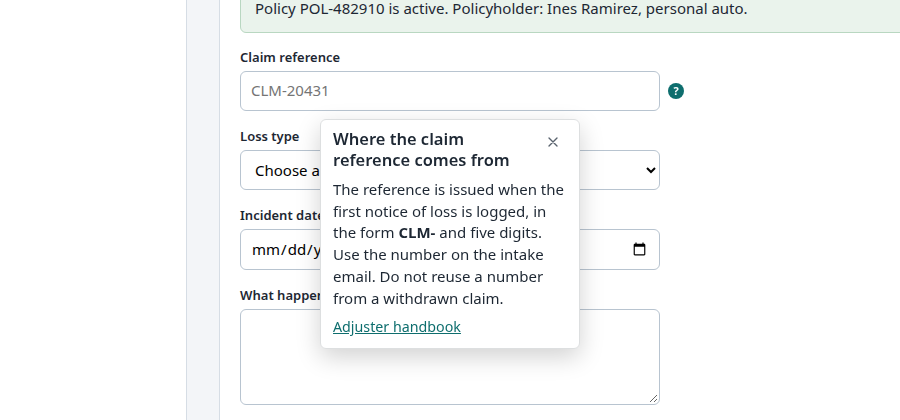Open the Adjuster handbook link
Screen dimensions: 900x420
[x=397, y=327]
